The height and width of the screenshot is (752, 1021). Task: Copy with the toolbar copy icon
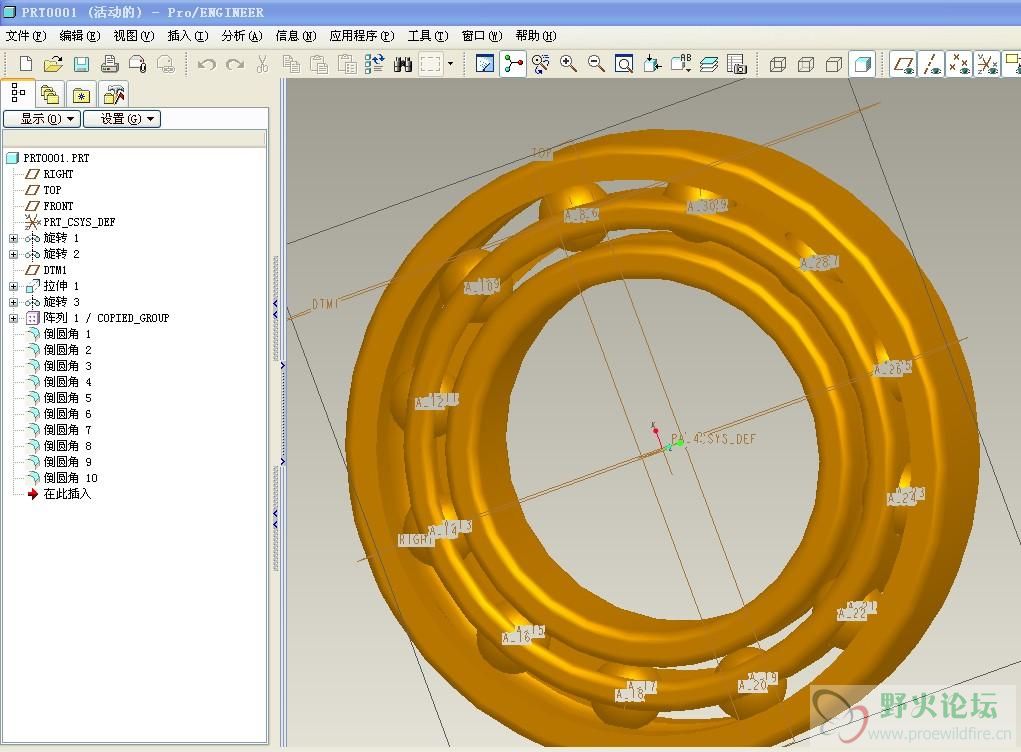291,64
